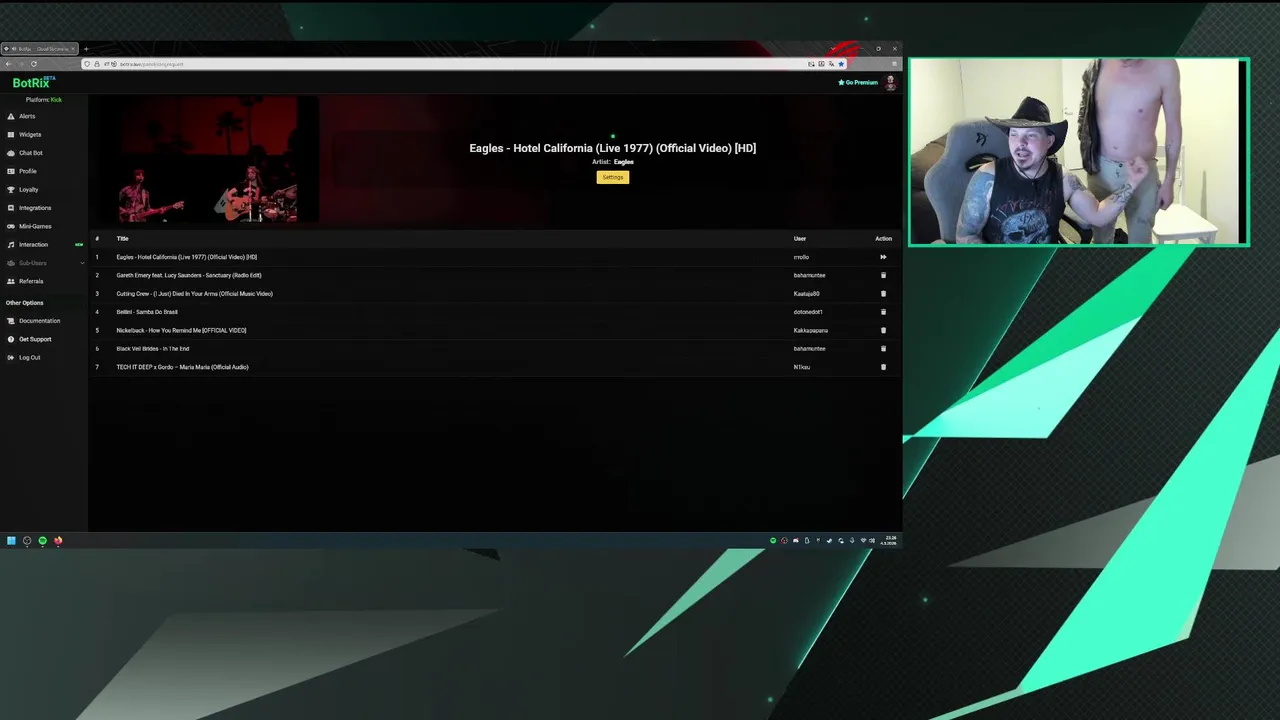Select Nickelback How You Remind Me title
Image resolution: width=1280 pixels, height=720 pixels.
click(x=181, y=330)
